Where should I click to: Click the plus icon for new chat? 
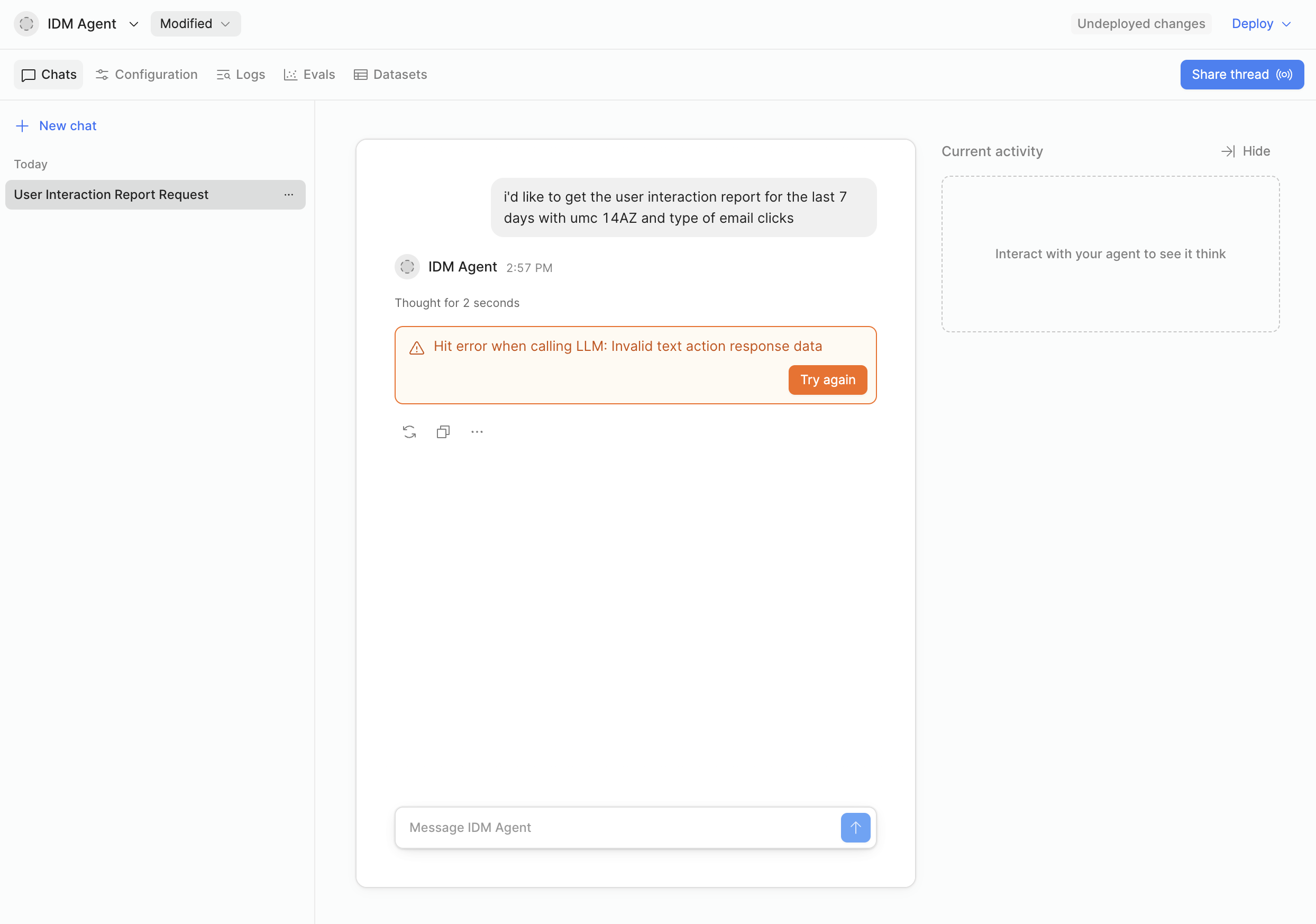tap(22, 125)
